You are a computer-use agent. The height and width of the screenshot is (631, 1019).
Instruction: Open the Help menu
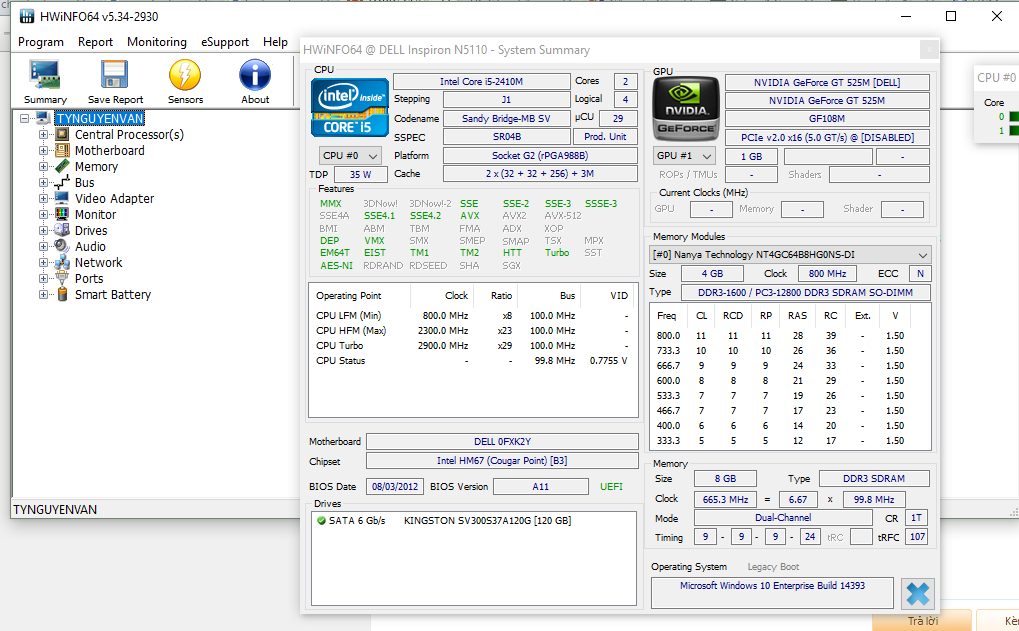click(x=276, y=42)
